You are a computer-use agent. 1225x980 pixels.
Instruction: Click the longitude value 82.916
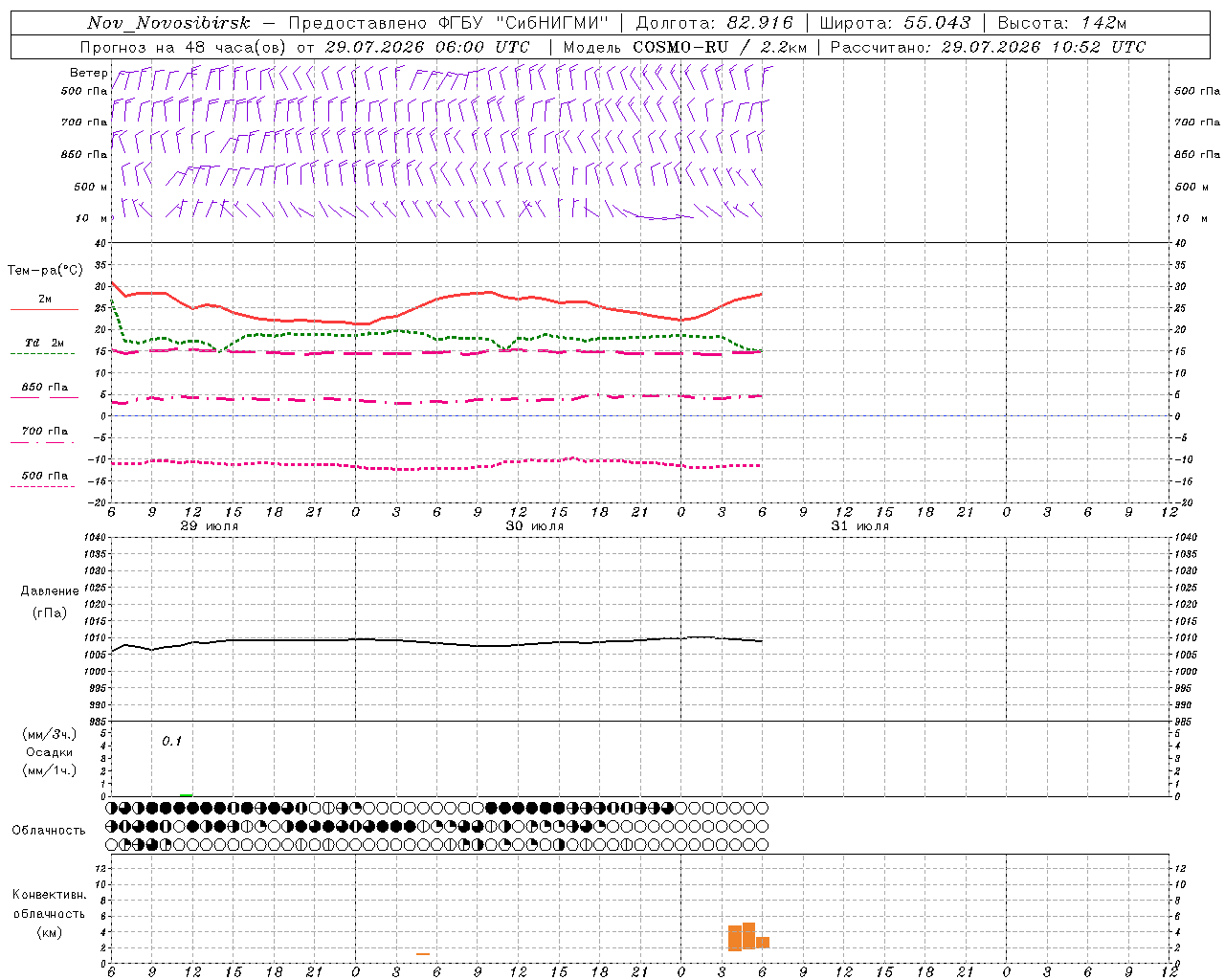coord(758,23)
